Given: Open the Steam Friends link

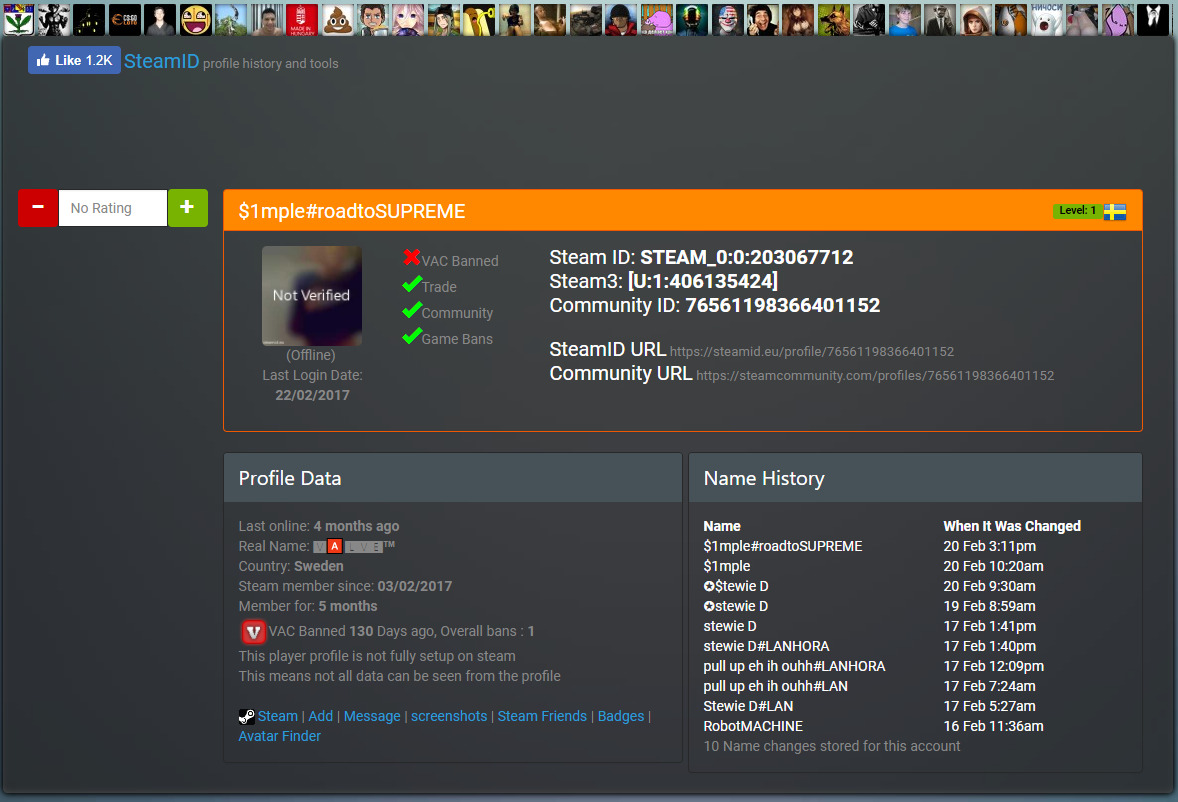Looking at the screenshot, I should (542, 716).
